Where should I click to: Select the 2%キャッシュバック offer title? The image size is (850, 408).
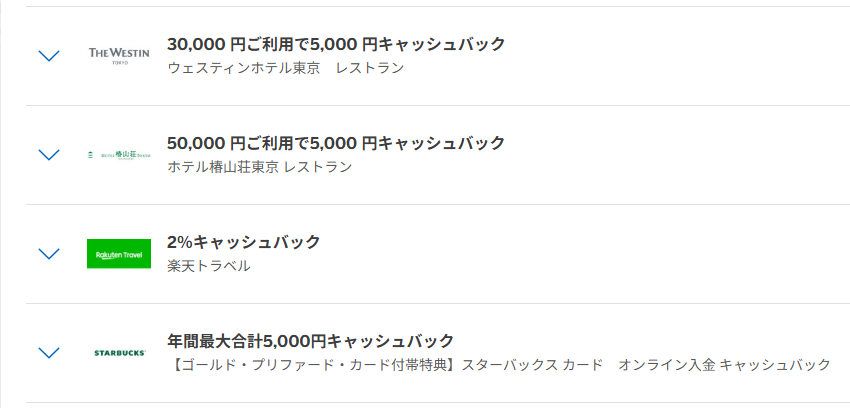(x=244, y=242)
